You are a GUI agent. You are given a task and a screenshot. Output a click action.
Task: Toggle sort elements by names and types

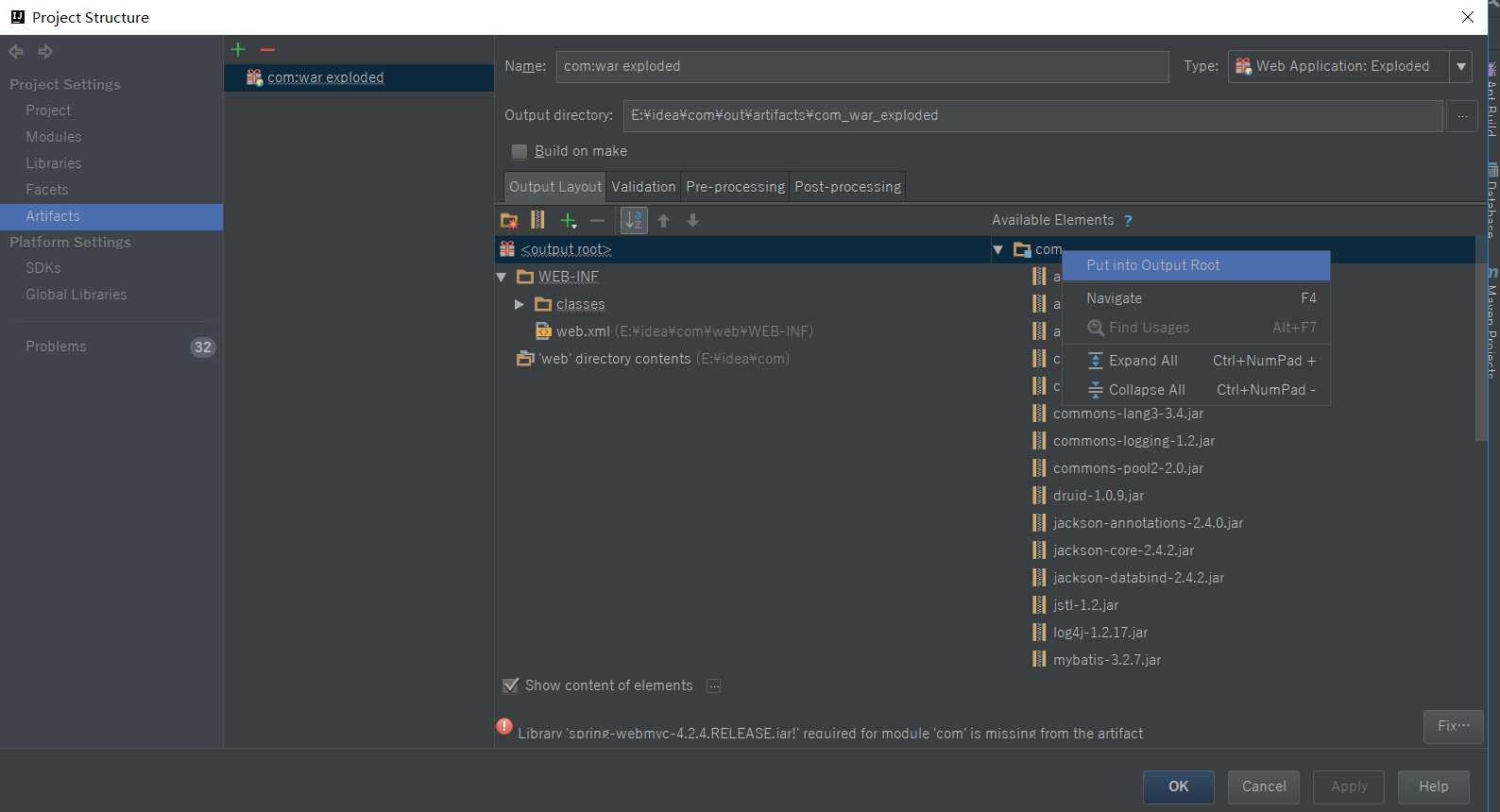coord(634,220)
